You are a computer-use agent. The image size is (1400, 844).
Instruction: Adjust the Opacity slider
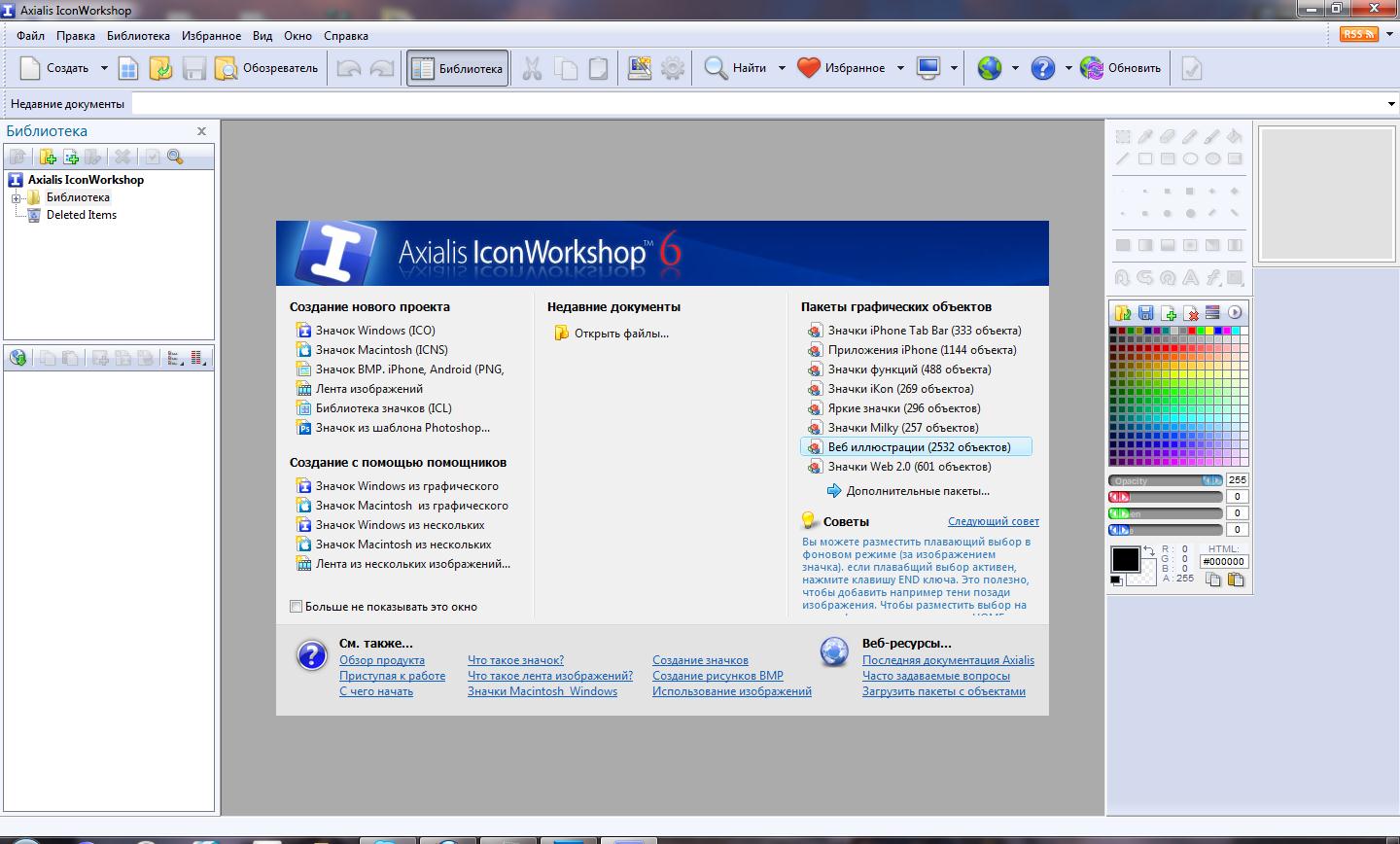[x=1166, y=480]
